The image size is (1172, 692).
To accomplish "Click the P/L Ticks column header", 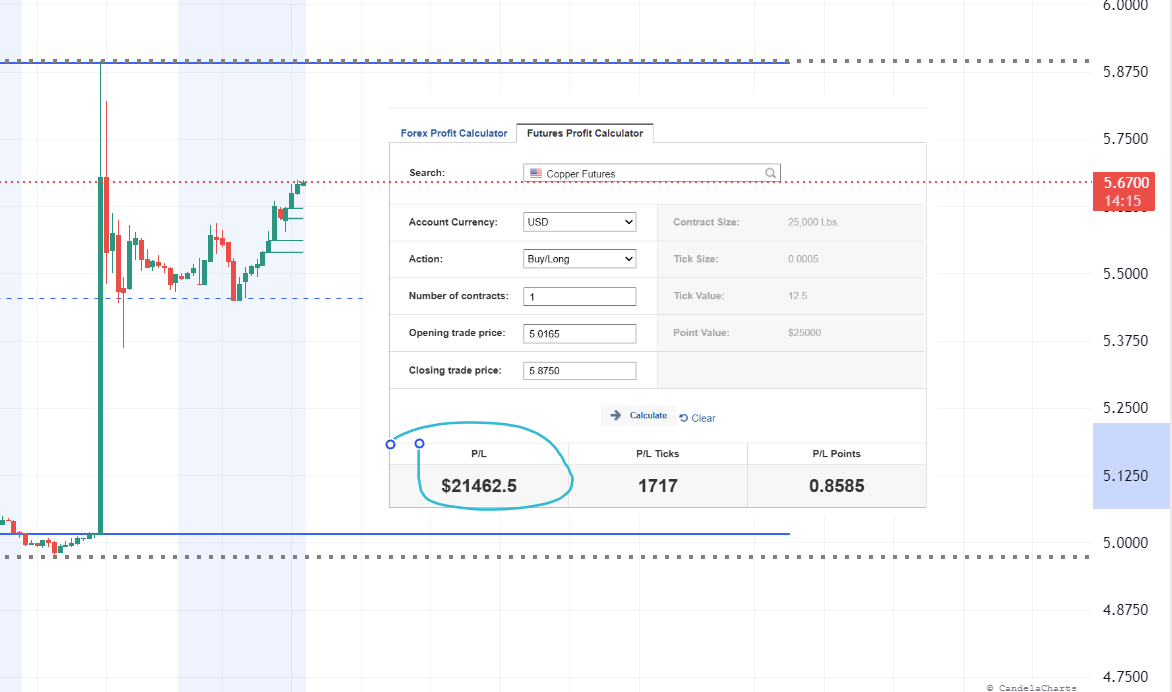I will 658,454.
